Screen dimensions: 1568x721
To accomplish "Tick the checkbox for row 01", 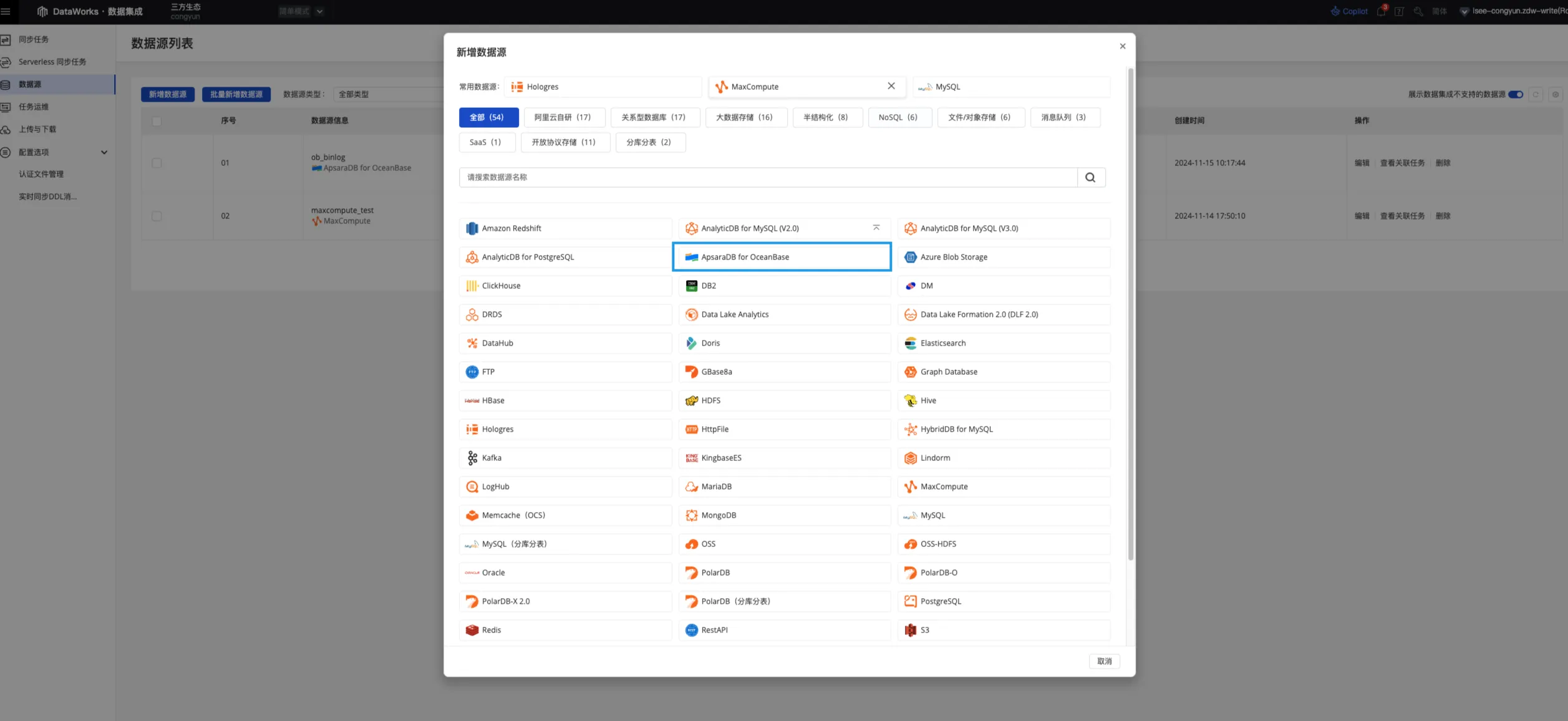I will pyautogui.click(x=157, y=163).
